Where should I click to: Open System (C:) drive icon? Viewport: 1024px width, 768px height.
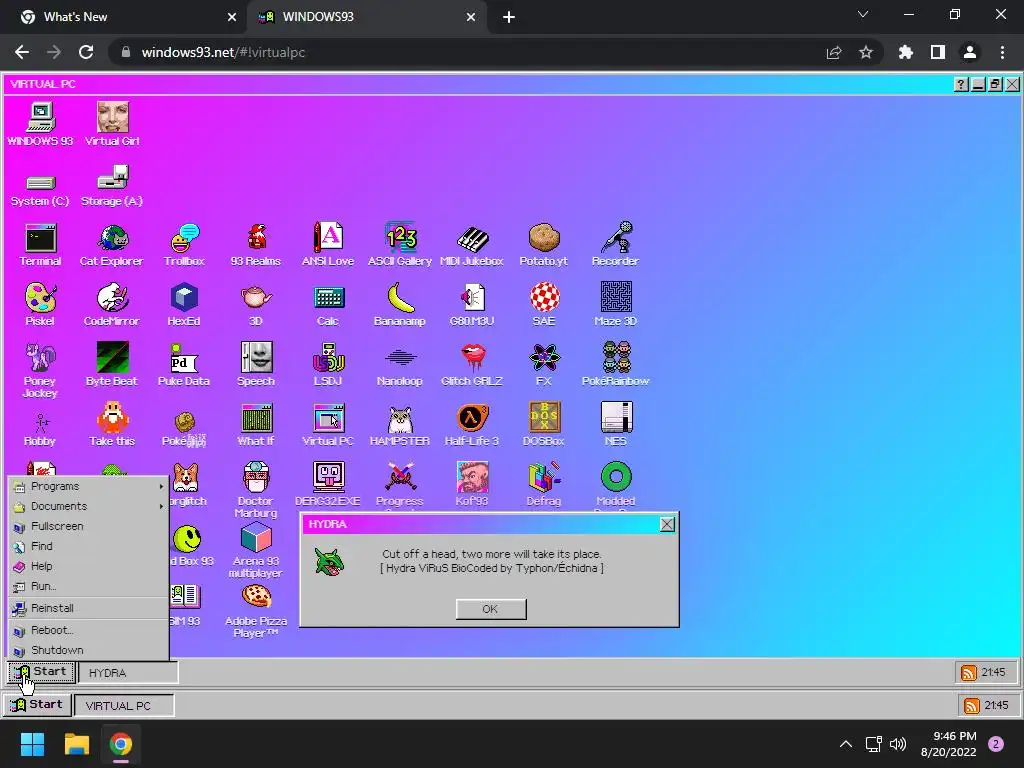[x=40, y=189]
